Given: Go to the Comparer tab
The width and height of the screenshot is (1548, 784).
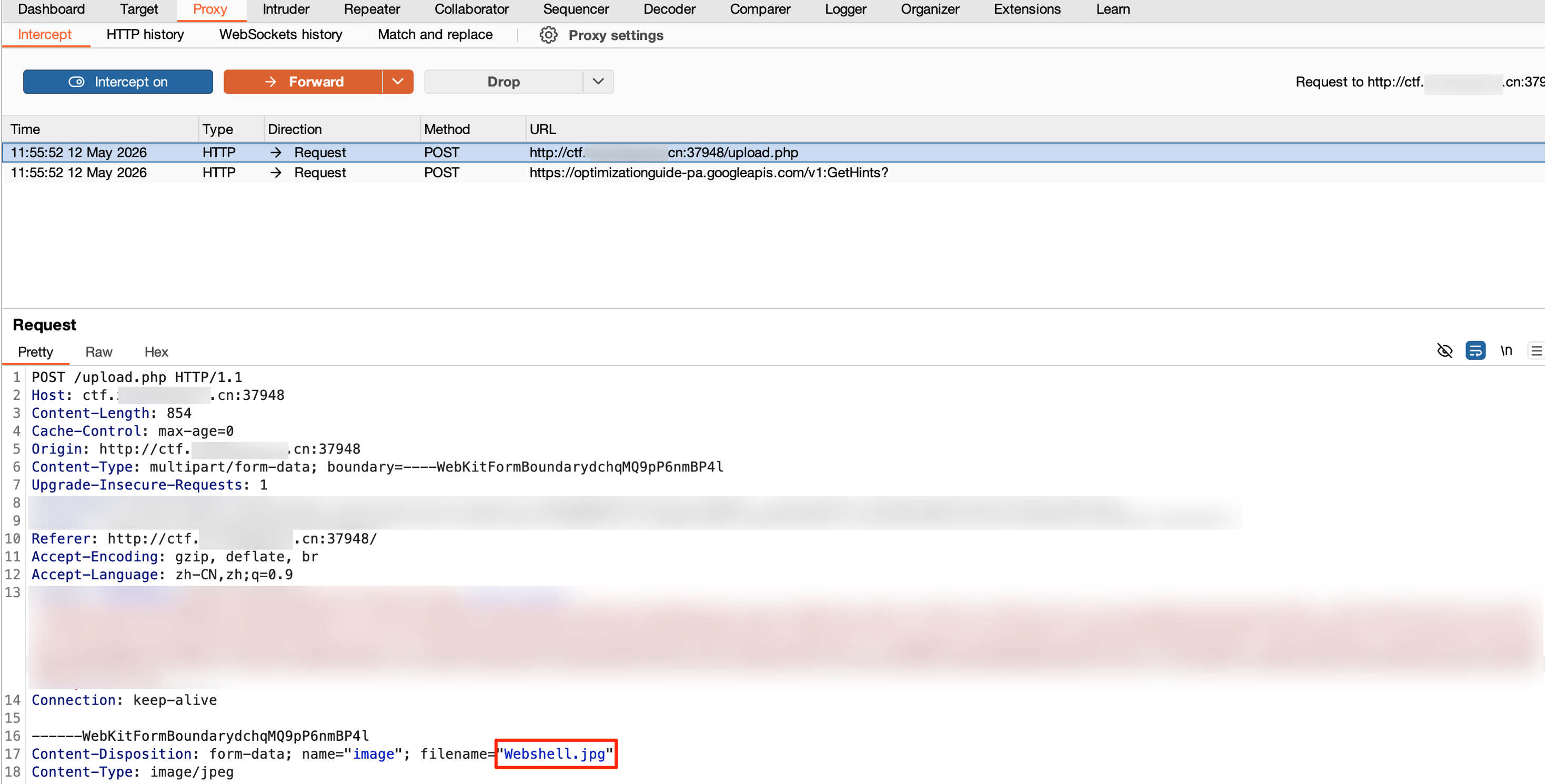Looking at the screenshot, I should point(760,9).
